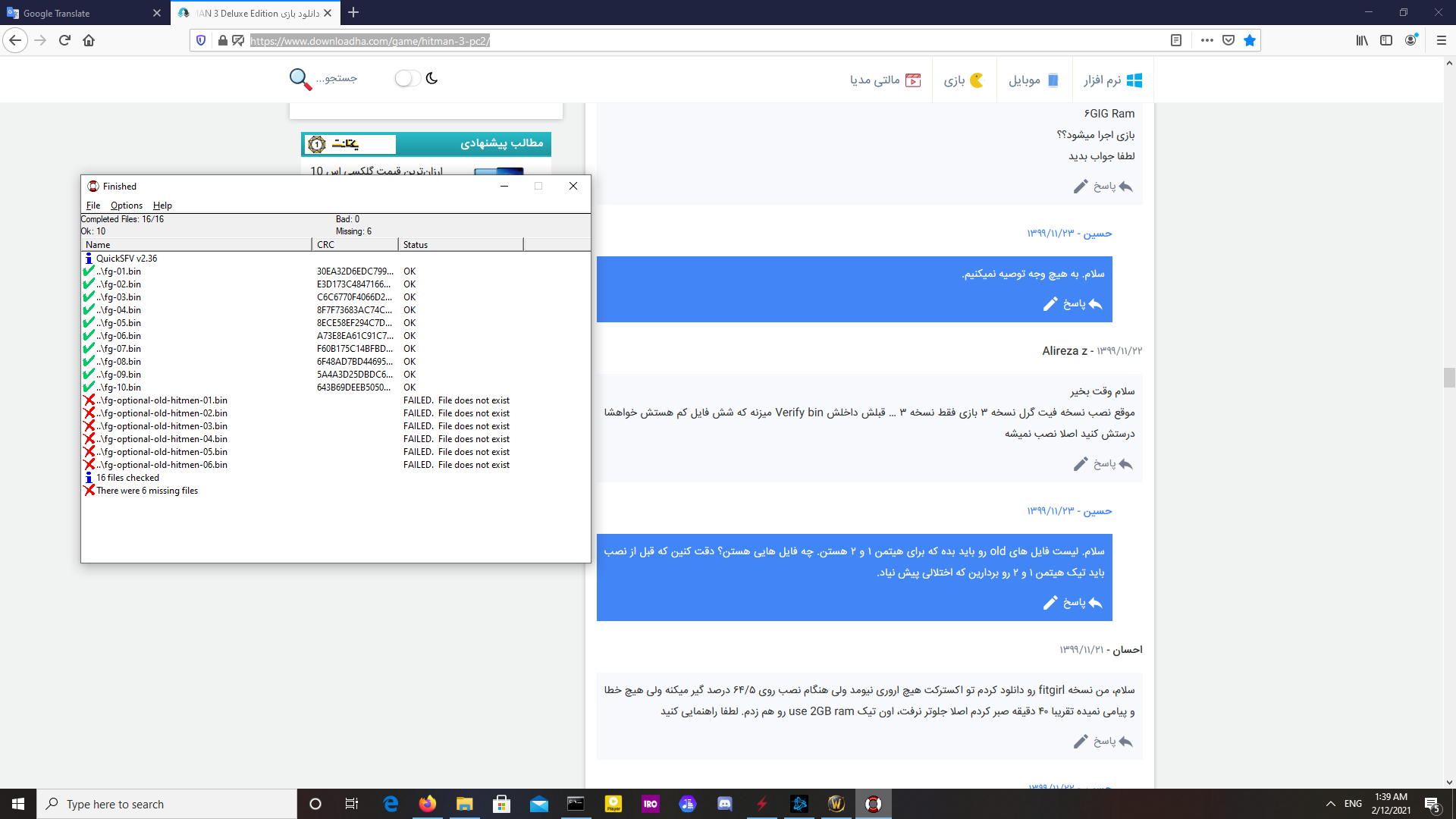Launch Microsoft Edge from taskbar

[391, 804]
